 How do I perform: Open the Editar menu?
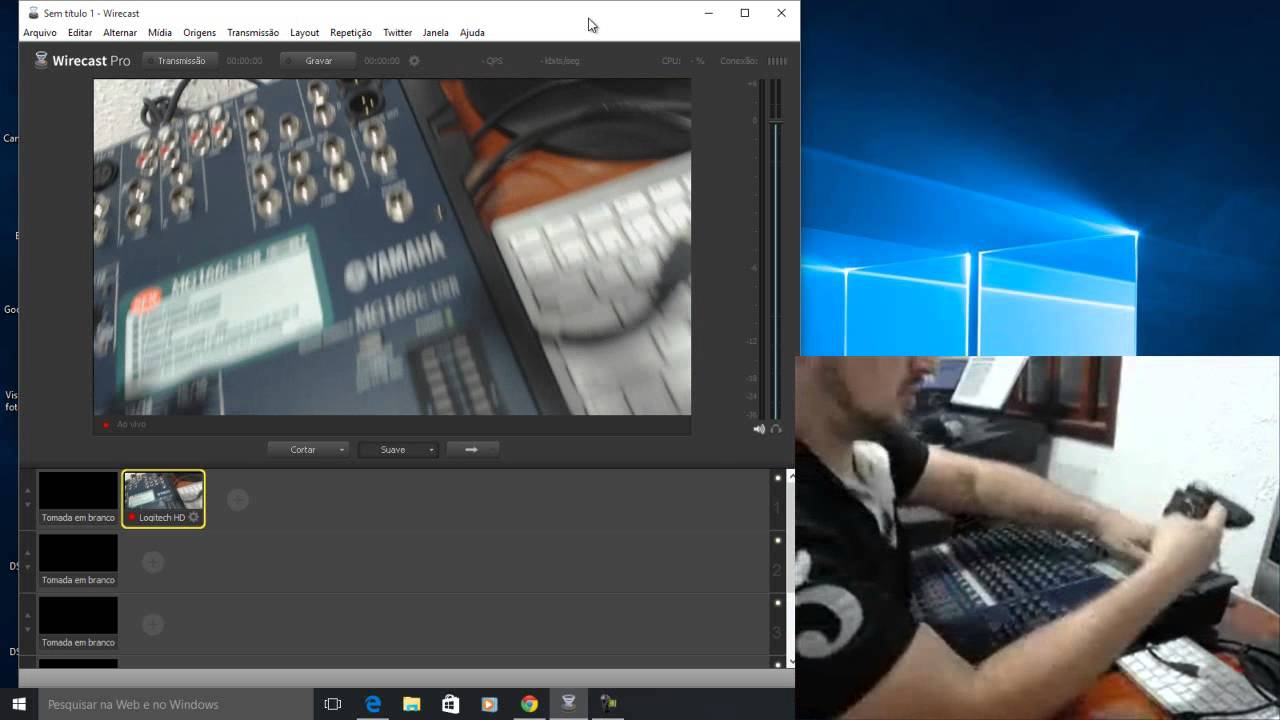pyautogui.click(x=80, y=33)
